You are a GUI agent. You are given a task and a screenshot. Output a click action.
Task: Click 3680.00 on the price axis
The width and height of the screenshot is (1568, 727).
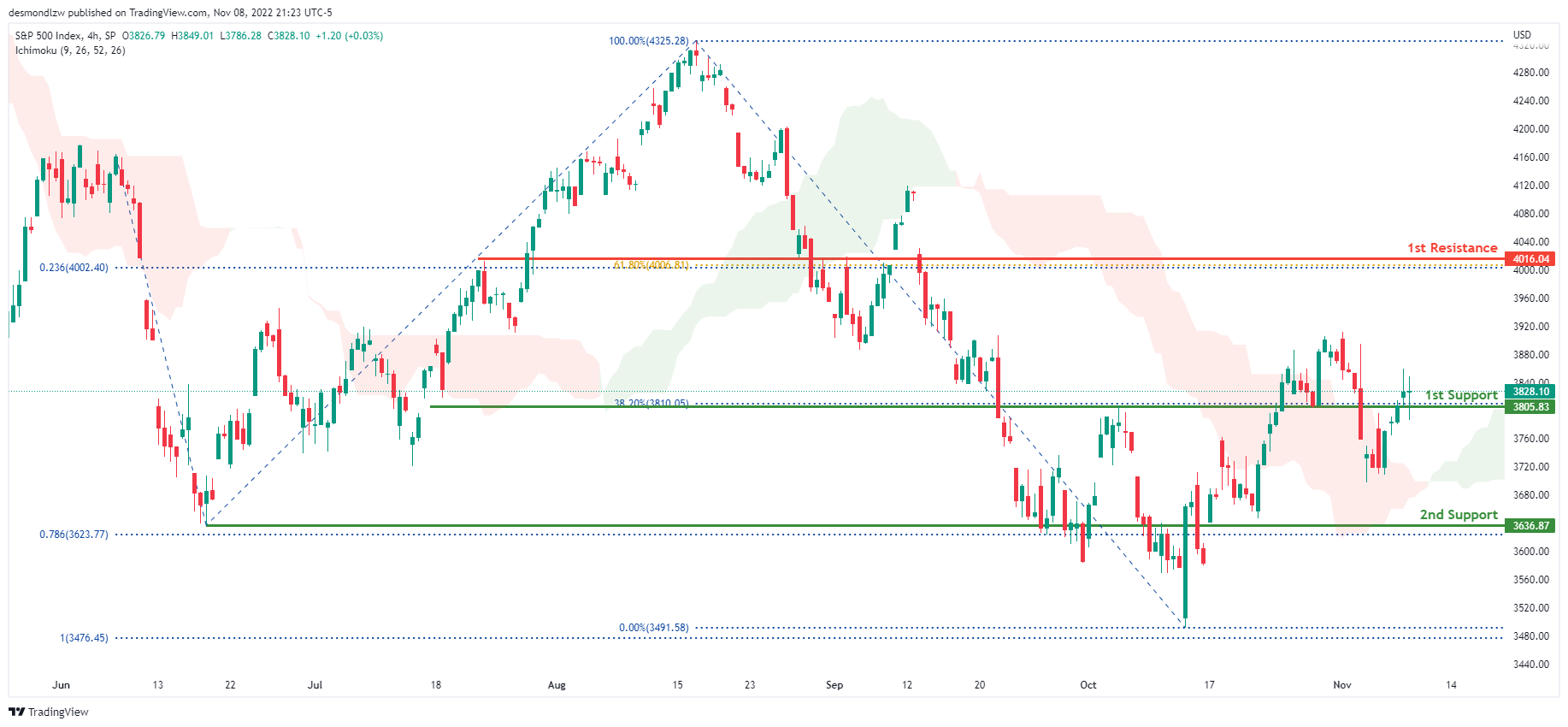click(1531, 495)
